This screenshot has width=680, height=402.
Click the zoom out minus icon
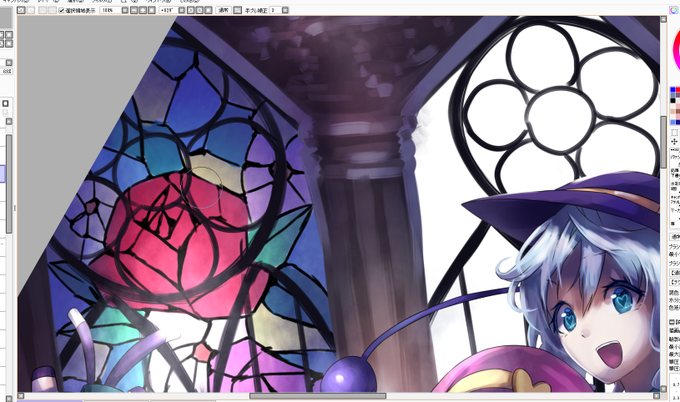(x=134, y=10)
